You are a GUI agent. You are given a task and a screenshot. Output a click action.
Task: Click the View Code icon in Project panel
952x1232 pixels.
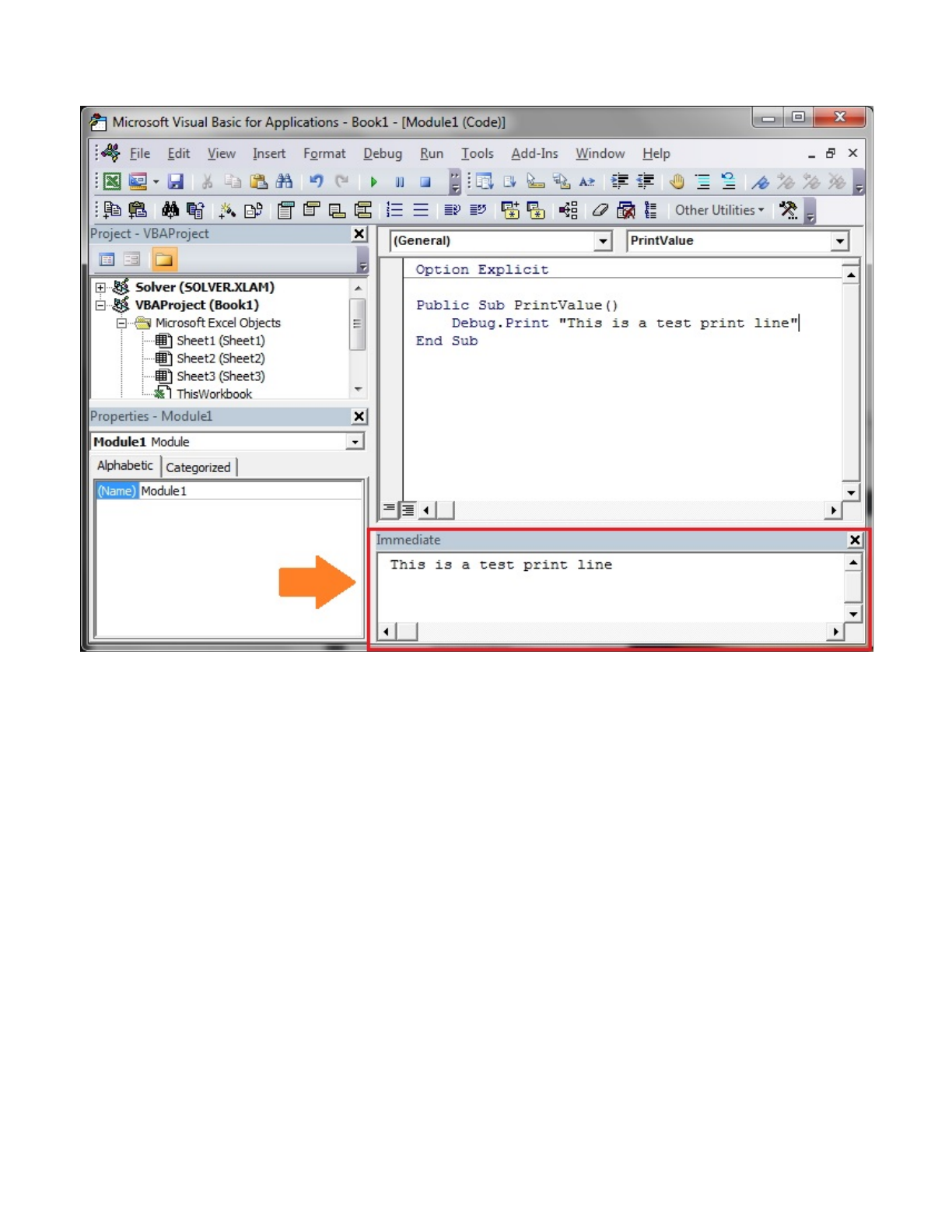coord(107,260)
